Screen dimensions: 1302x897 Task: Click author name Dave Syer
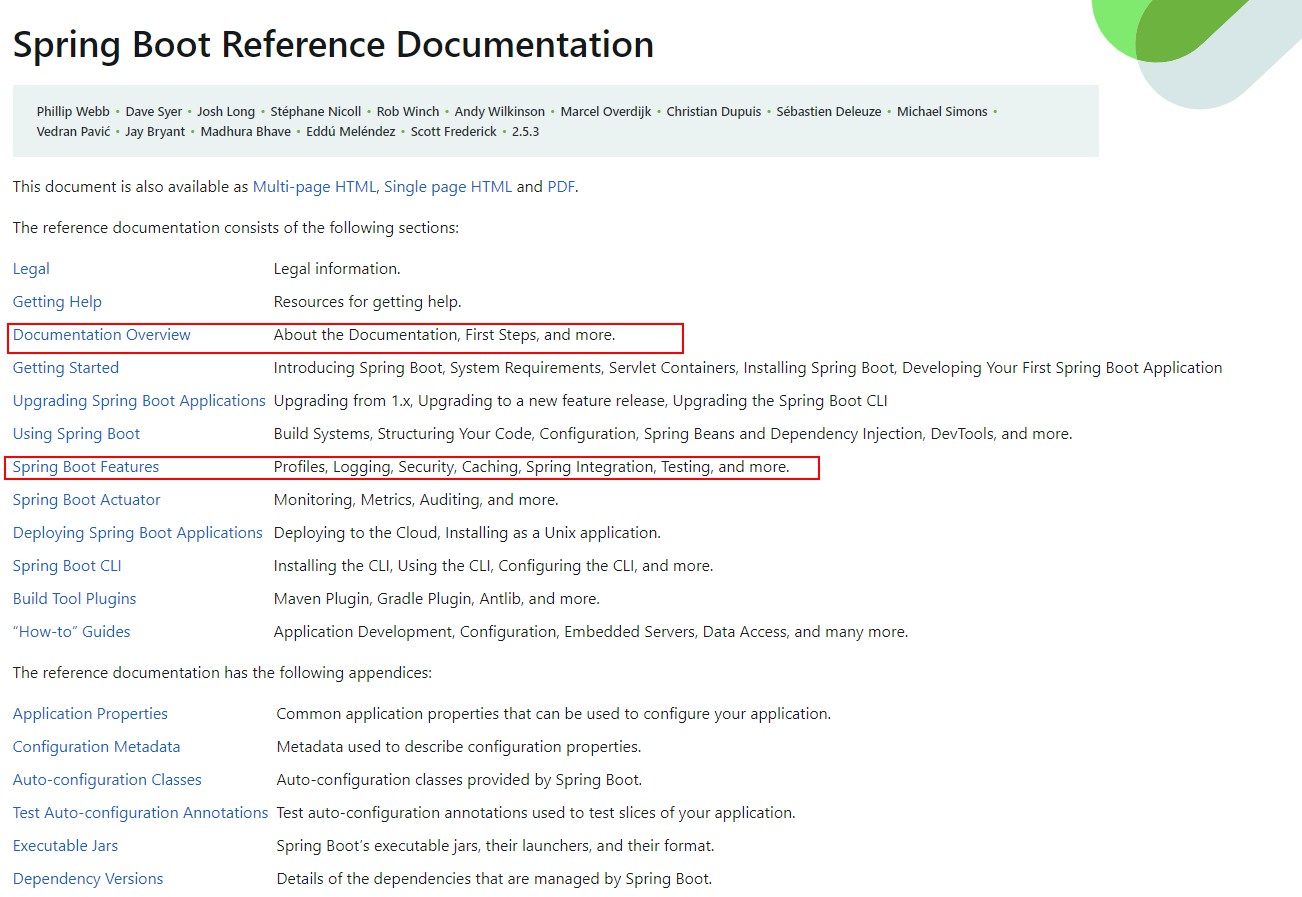pyautogui.click(x=154, y=112)
